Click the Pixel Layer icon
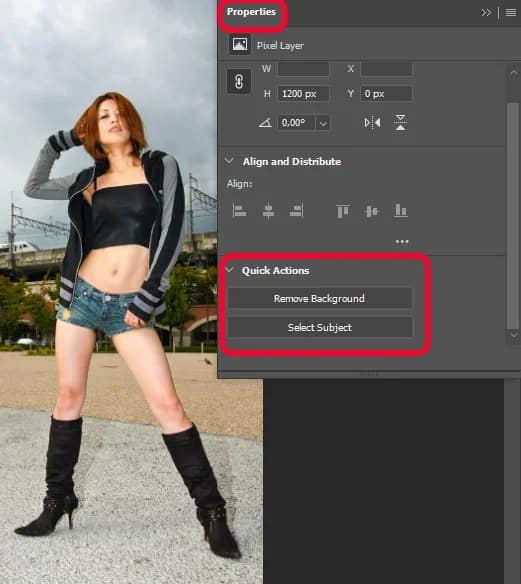Viewport: 521px width, 584px height. [x=239, y=45]
